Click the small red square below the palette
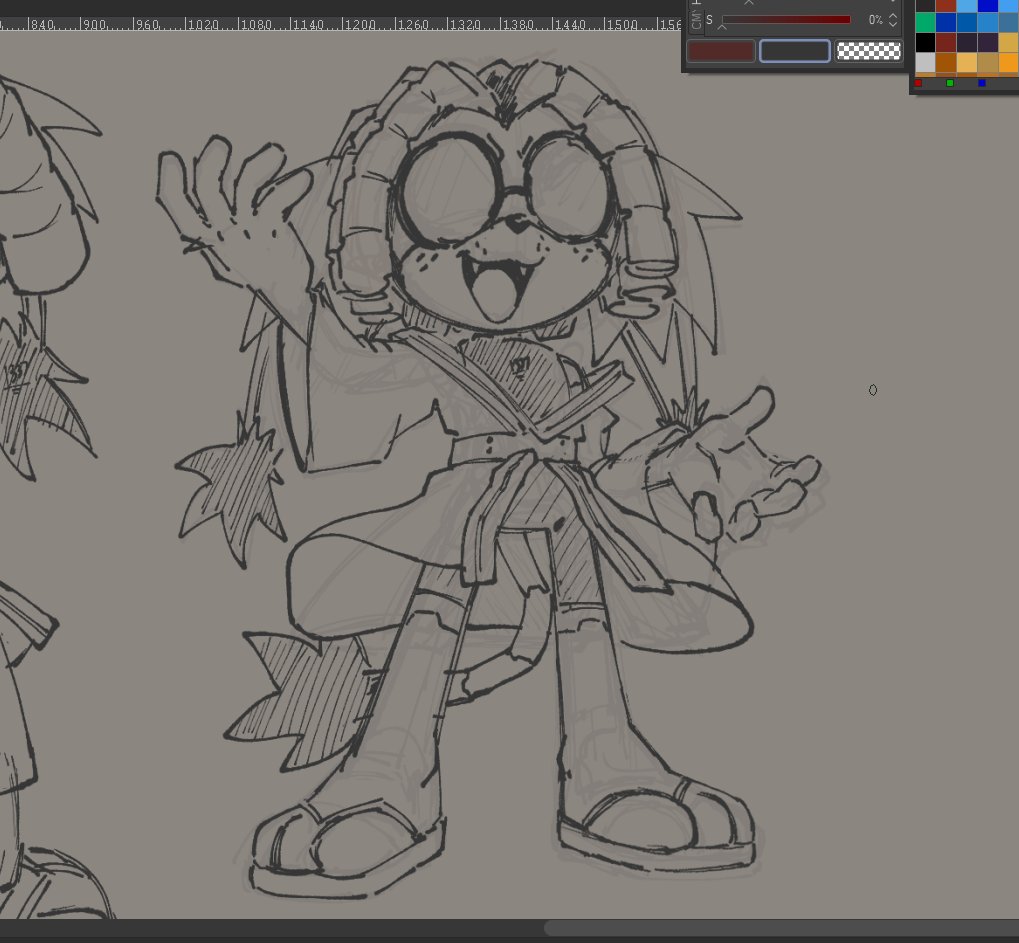This screenshot has width=1019, height=943. [918, 83]
